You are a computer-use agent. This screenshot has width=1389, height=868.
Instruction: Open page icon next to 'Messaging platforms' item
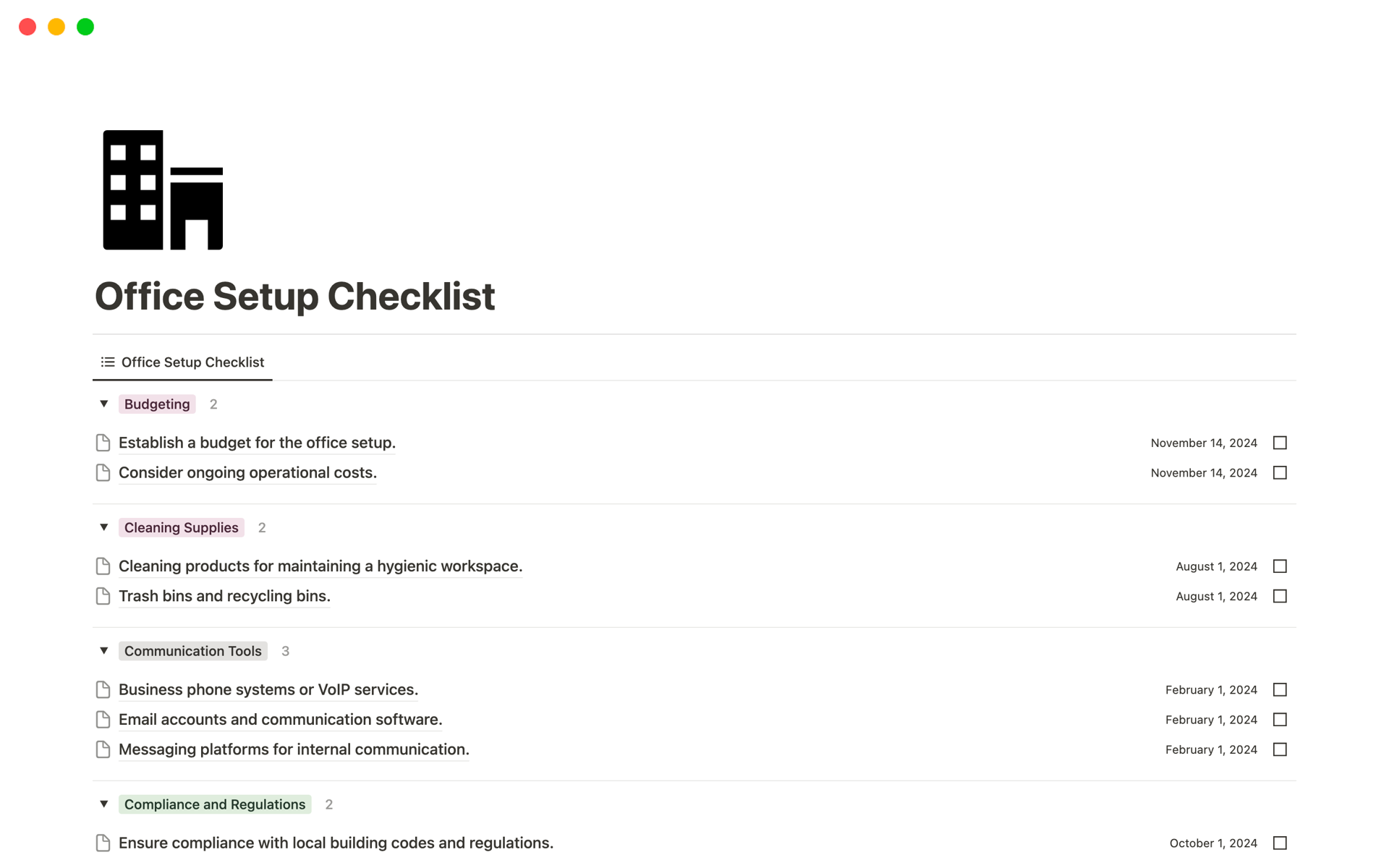coord(102,749)
